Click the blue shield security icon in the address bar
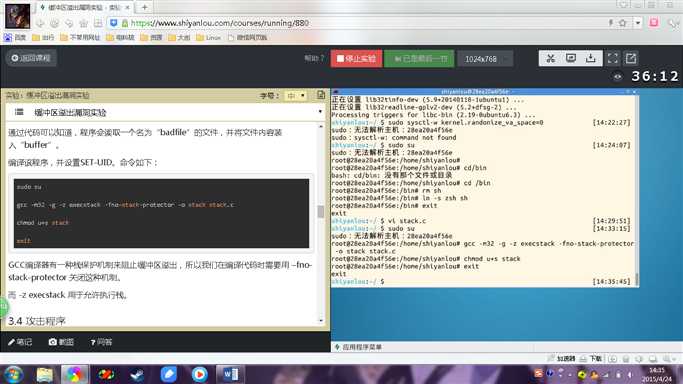683x384 pixels. pos(113,23)
